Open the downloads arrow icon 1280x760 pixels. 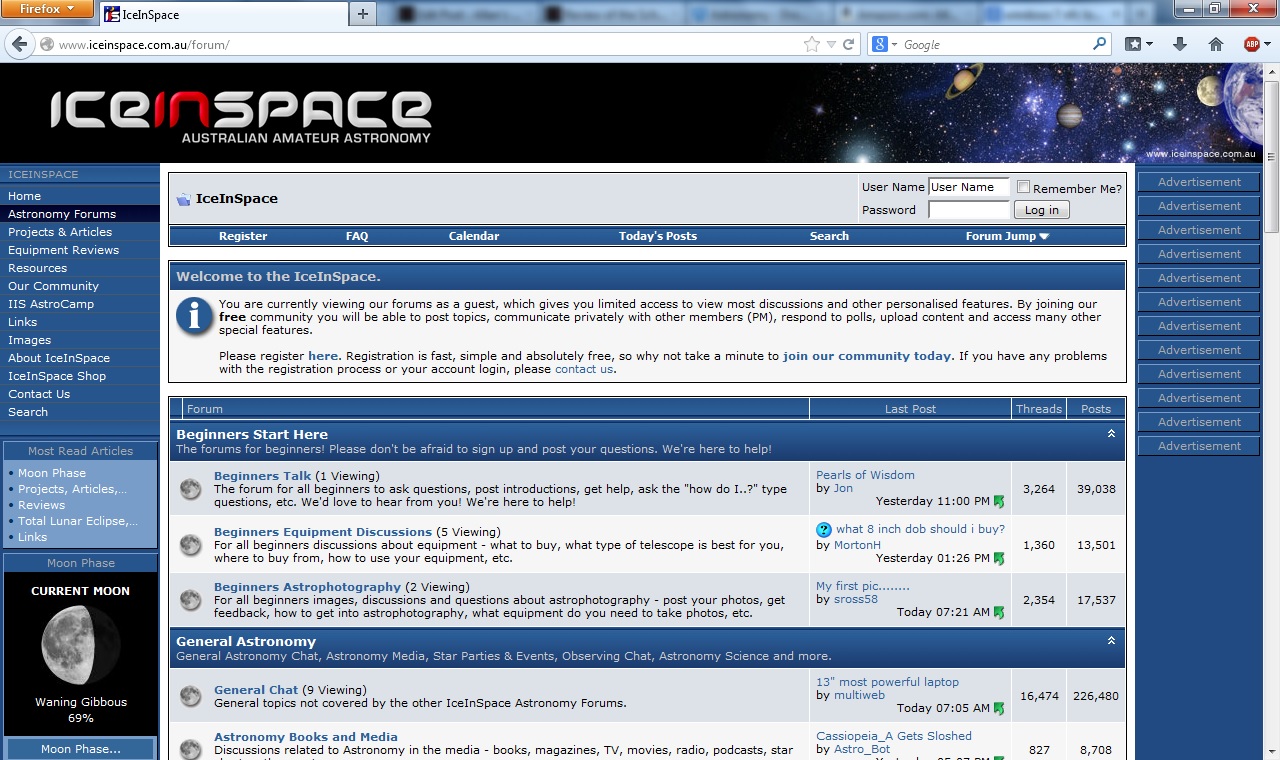(1180, 44)
